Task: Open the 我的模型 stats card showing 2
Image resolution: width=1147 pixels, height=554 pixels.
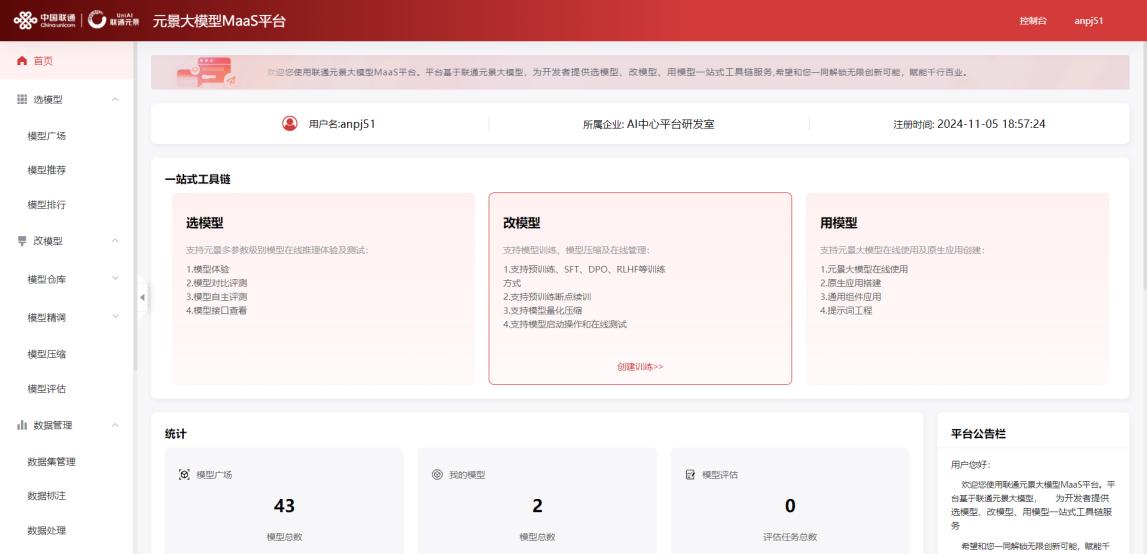Action: [537, 501]
